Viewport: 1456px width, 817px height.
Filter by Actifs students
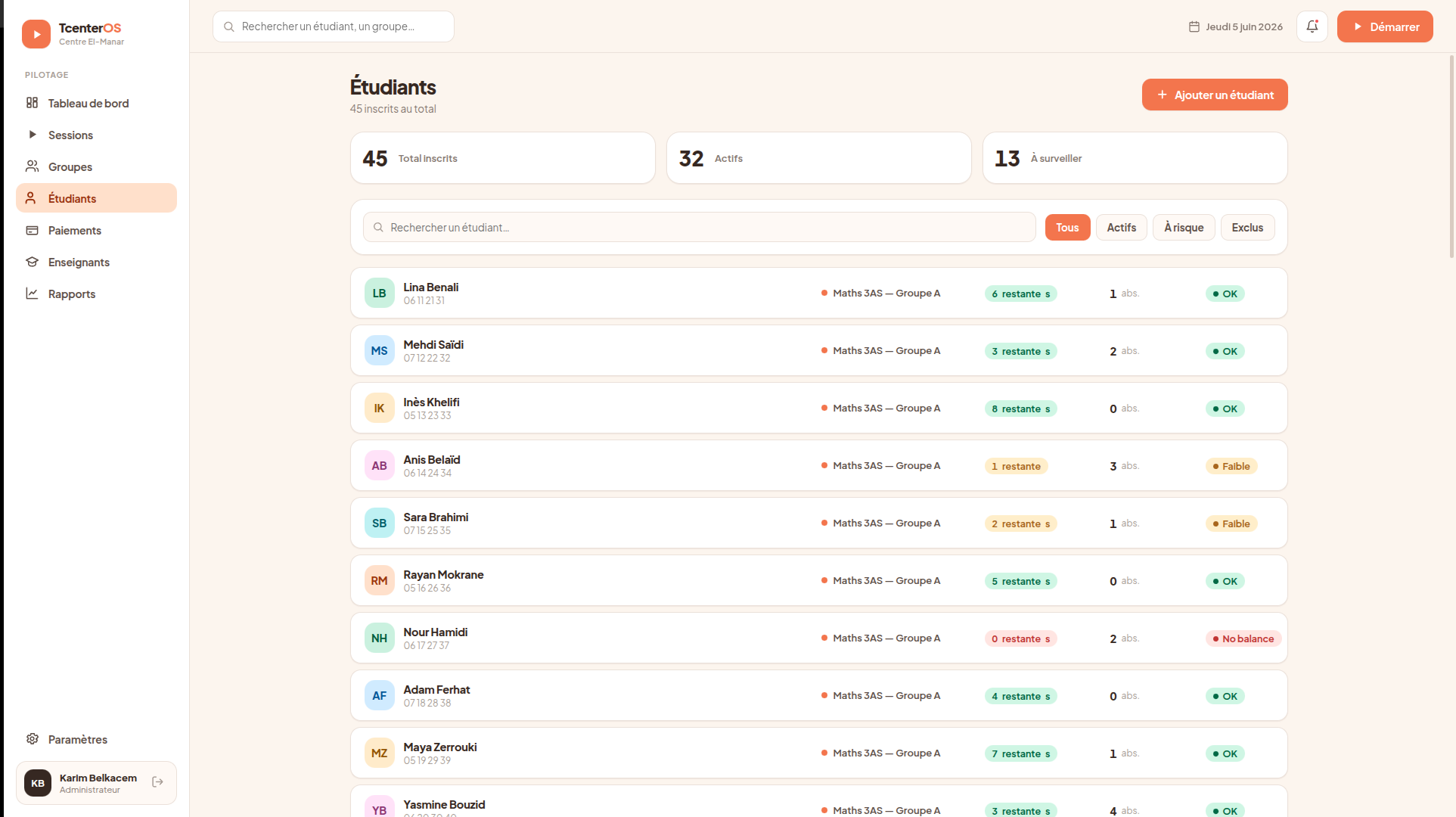click(1122, 227)
